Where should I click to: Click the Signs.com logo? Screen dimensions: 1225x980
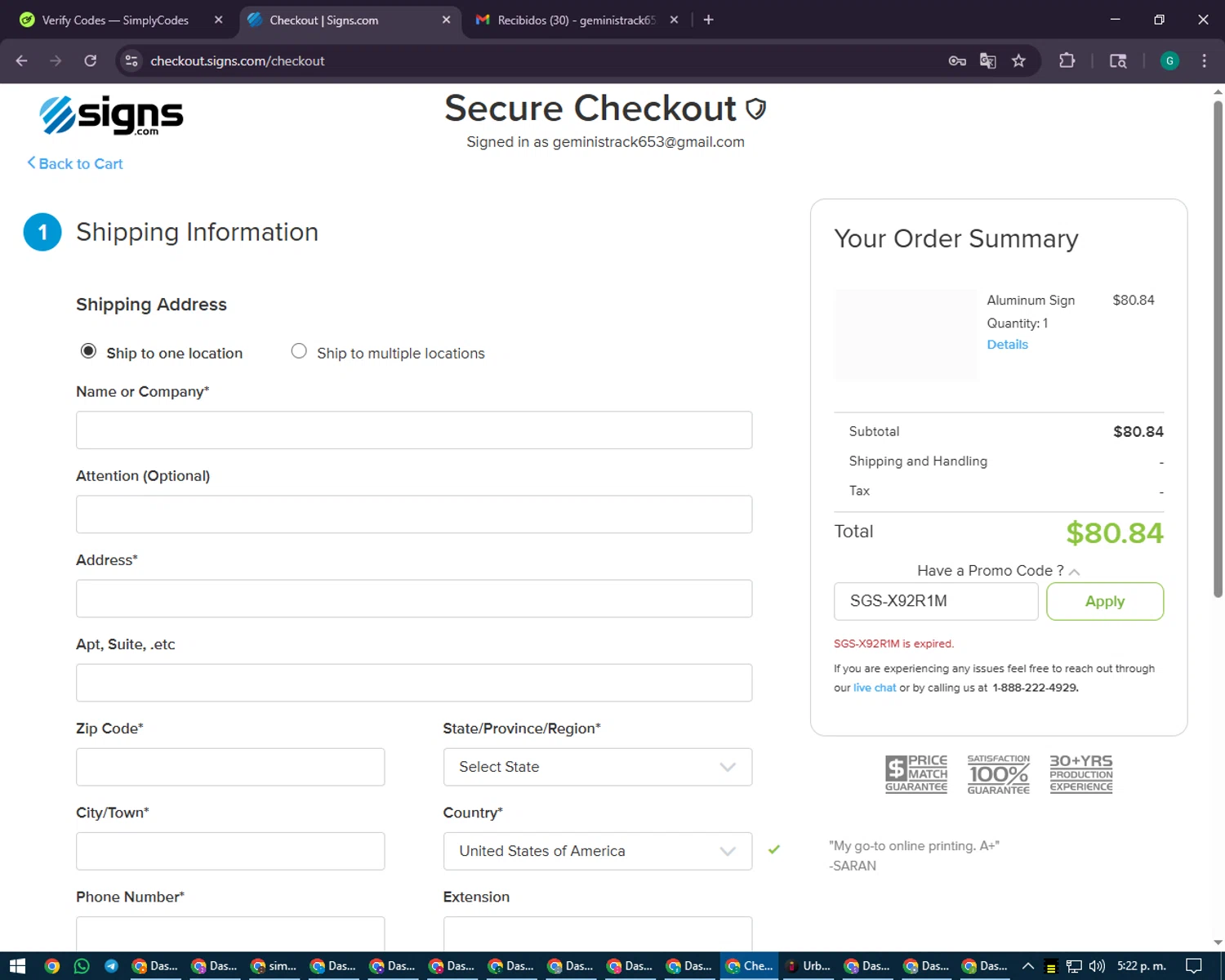point(112,115)
